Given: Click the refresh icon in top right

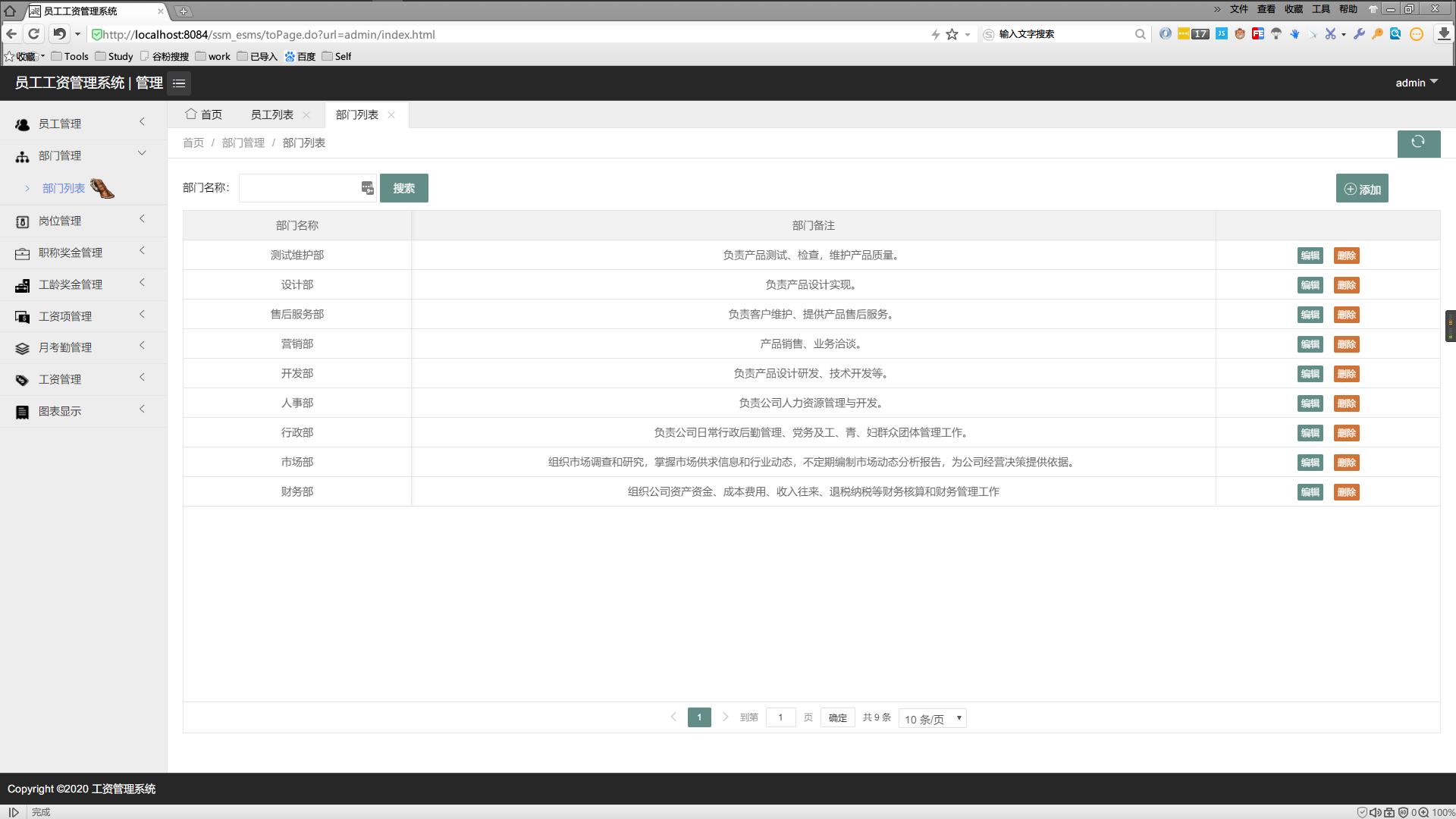Looking at the screenshot, I should tap(1418, 141).
